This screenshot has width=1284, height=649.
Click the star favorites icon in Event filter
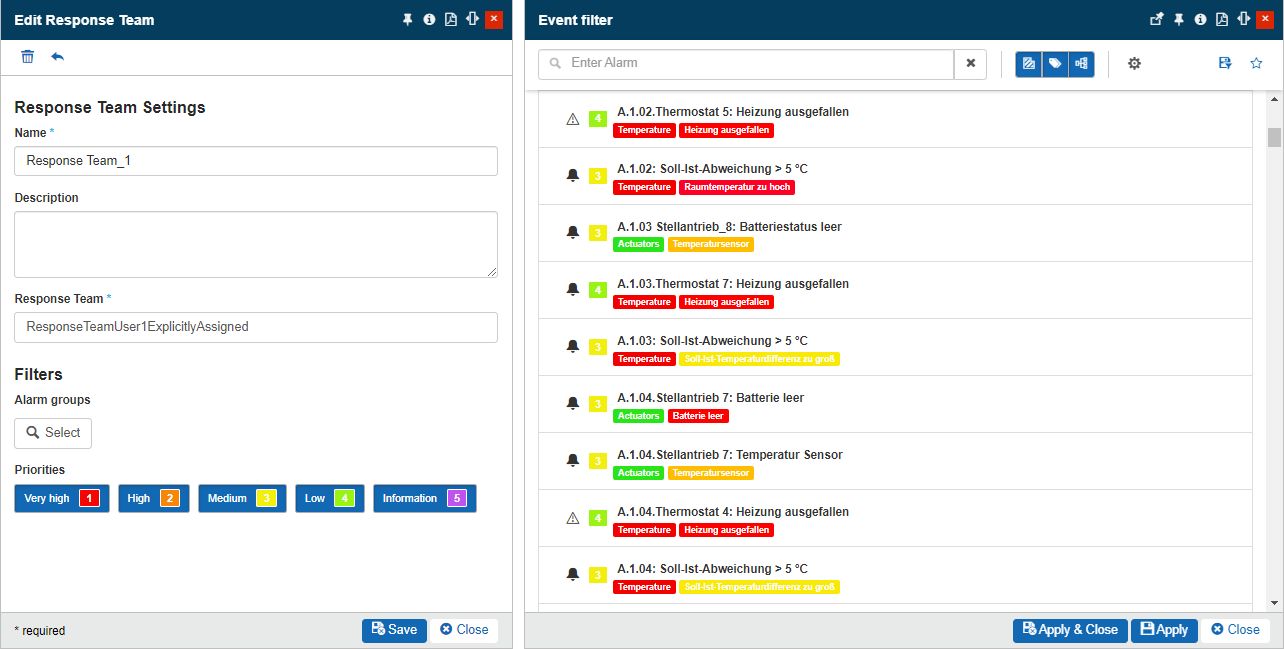click(1256, 64)
